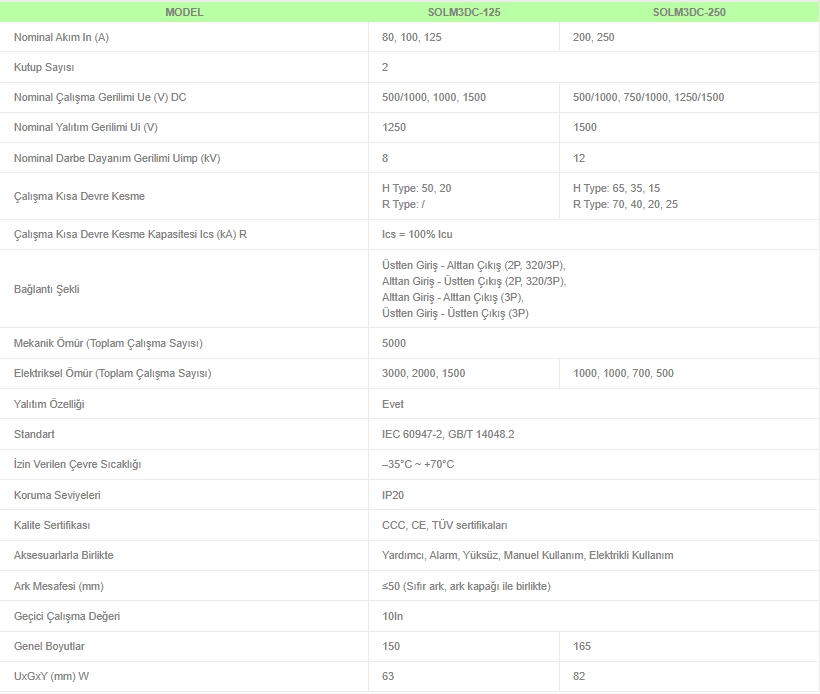Click the Nominal Akım In (A) row label
Viewport: 820px width, 694px height.
[61, 37]
